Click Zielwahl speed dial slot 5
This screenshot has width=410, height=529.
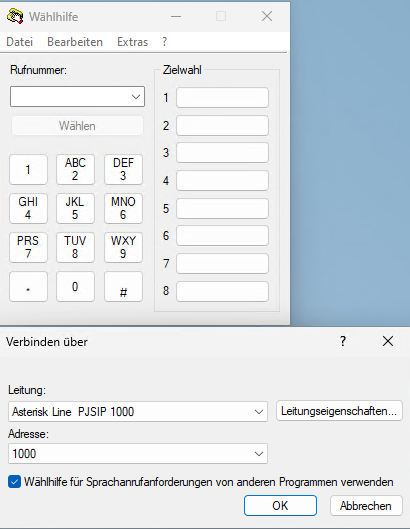(x=222, y=208)
